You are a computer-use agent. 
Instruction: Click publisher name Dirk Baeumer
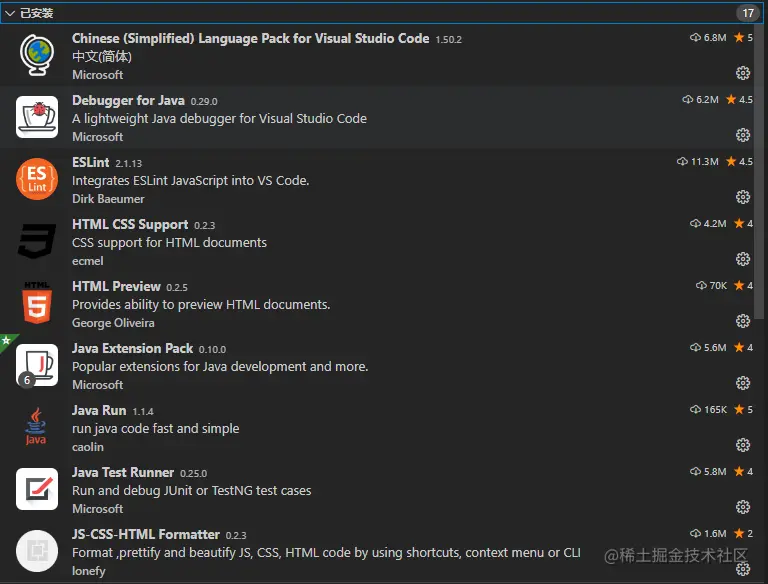[108, 199]
